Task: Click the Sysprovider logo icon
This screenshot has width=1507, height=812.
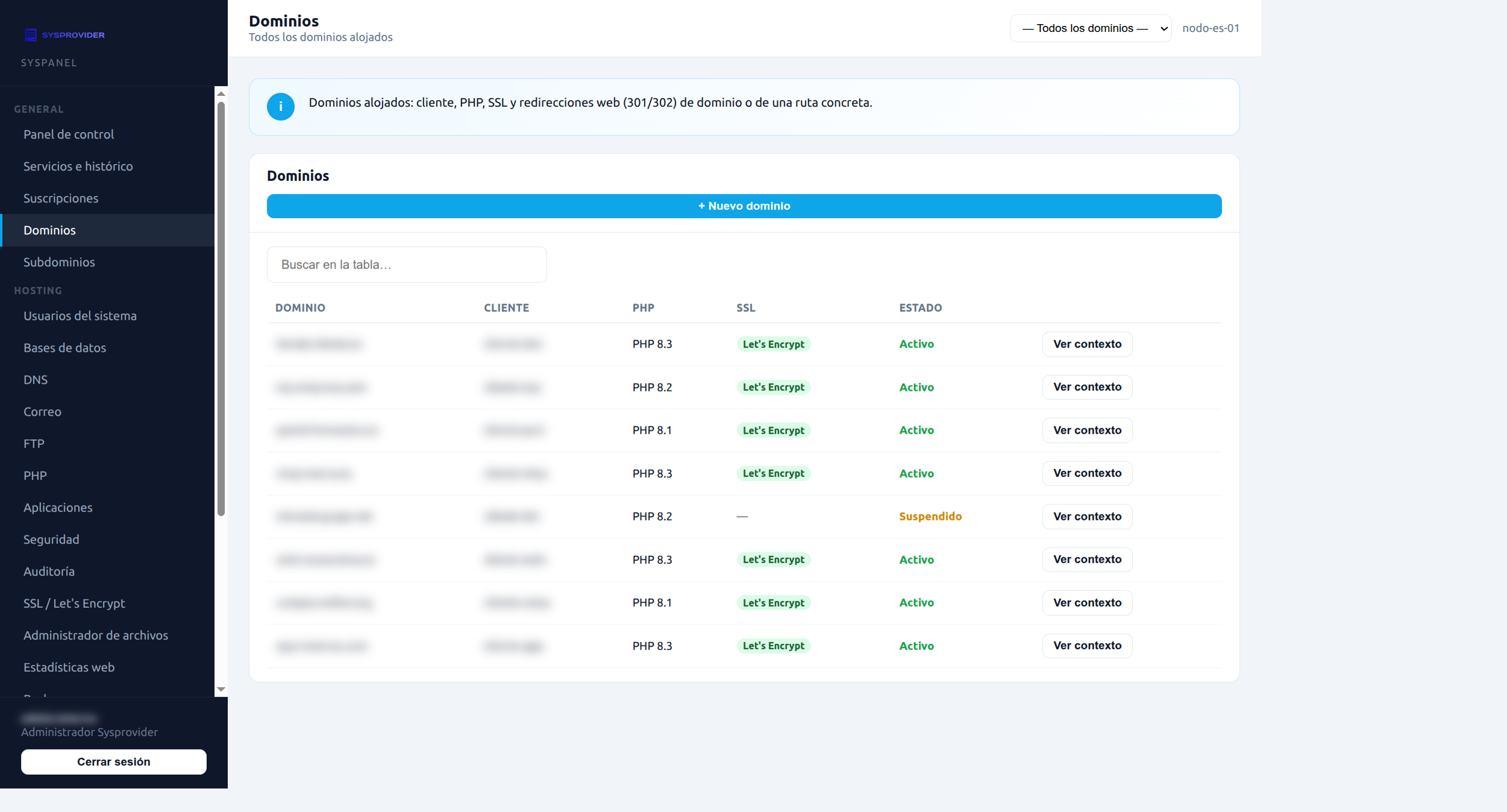Action: [x=30, y=35]
